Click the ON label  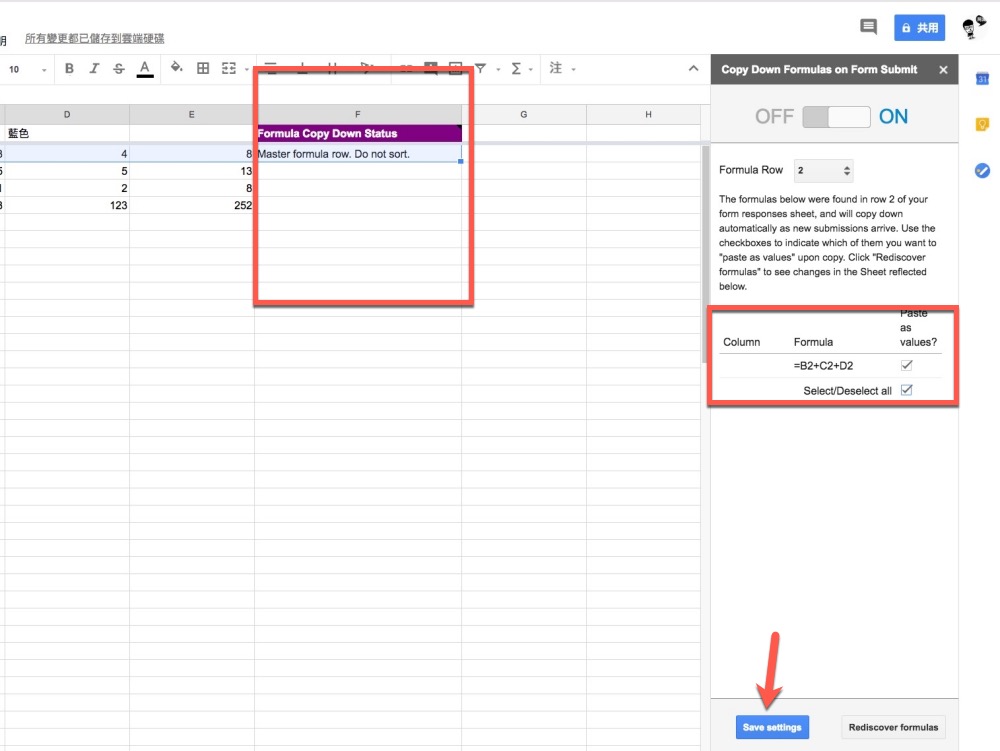point(893,117)
